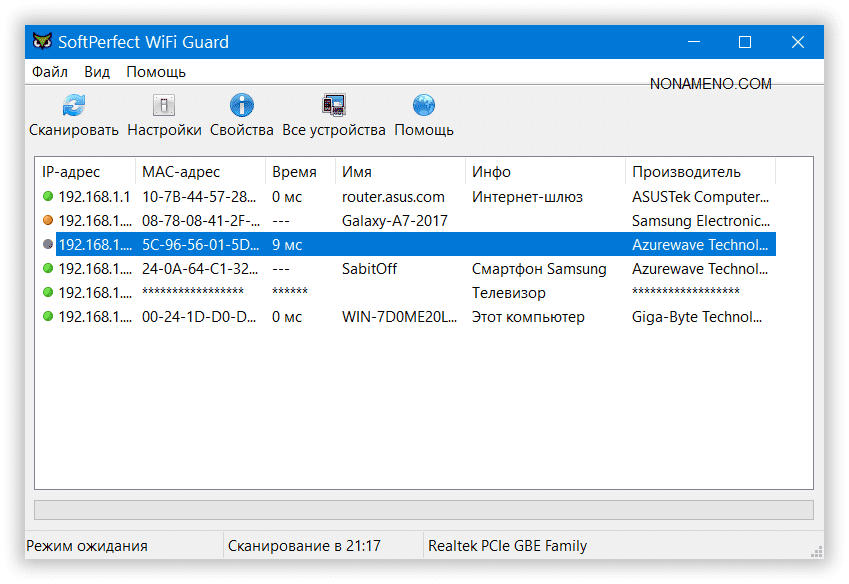Click the Производитель column header
The width and height of the screenshot is (849, 584).
pyautogui.click(x=700, y=172)
